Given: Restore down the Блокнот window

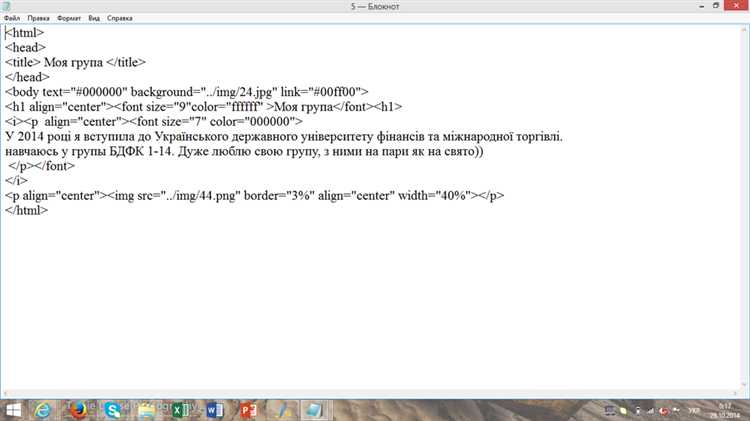Looking at the screenshot, I should tap(716, 6).
